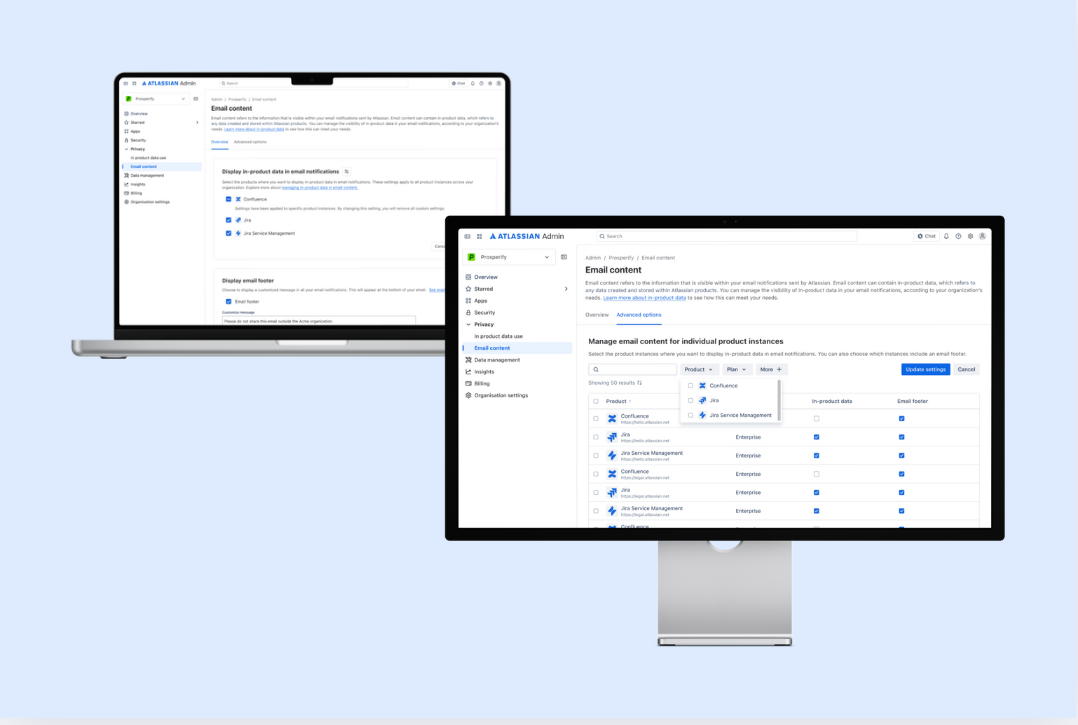Expand the Starred chevron on the monitor
The width and height of the screenshot is (1078, 725).
(566, 289)
